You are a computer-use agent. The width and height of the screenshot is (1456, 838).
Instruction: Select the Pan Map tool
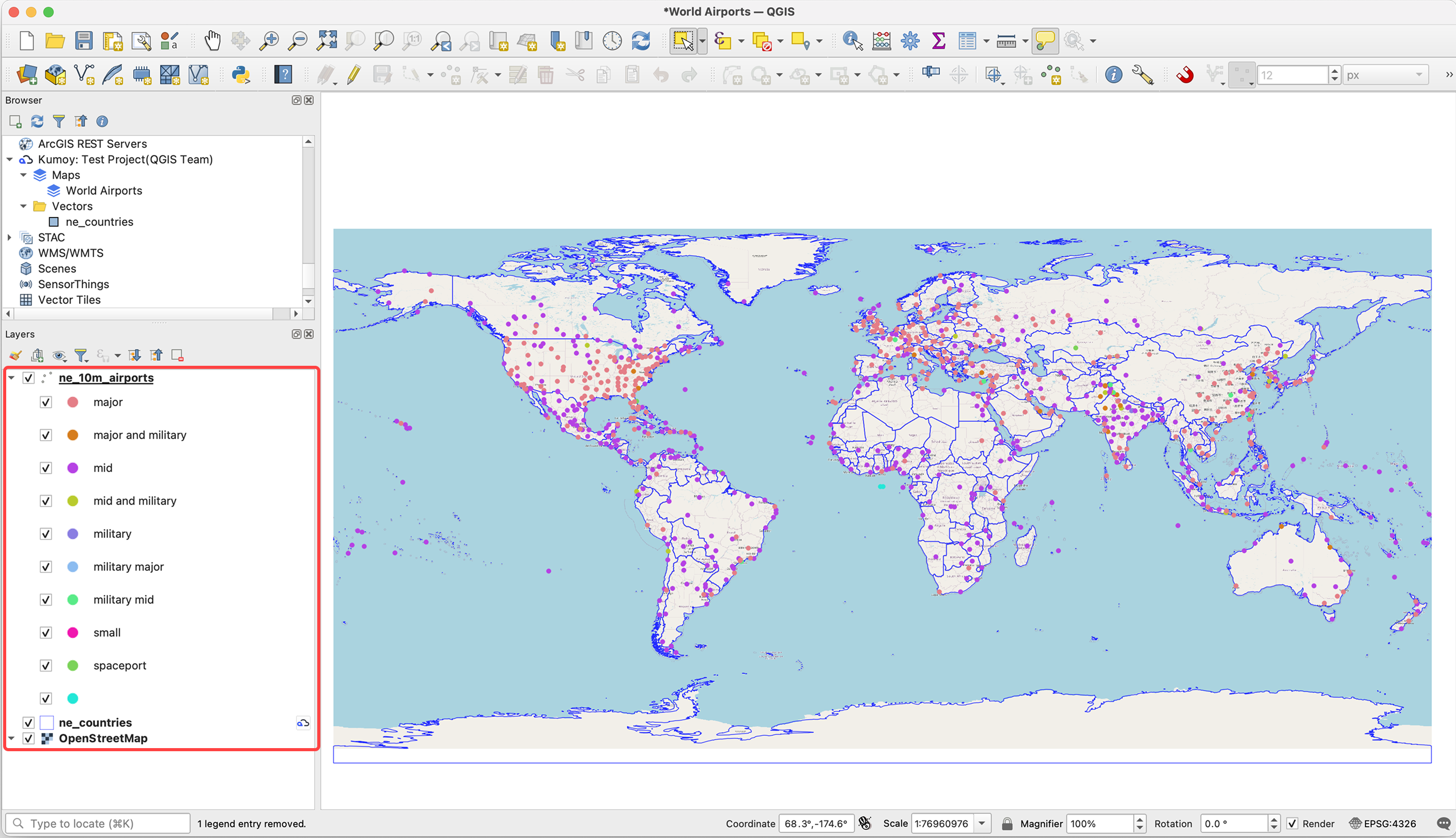(212, 40)
